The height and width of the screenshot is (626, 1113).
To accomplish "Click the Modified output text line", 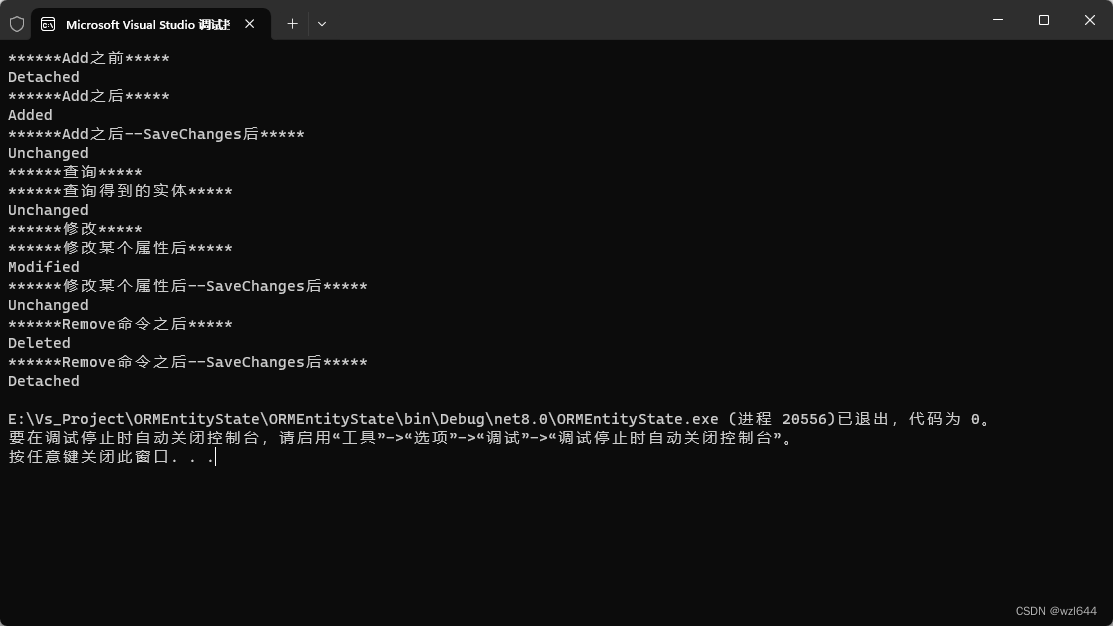I will click(43, 267).
